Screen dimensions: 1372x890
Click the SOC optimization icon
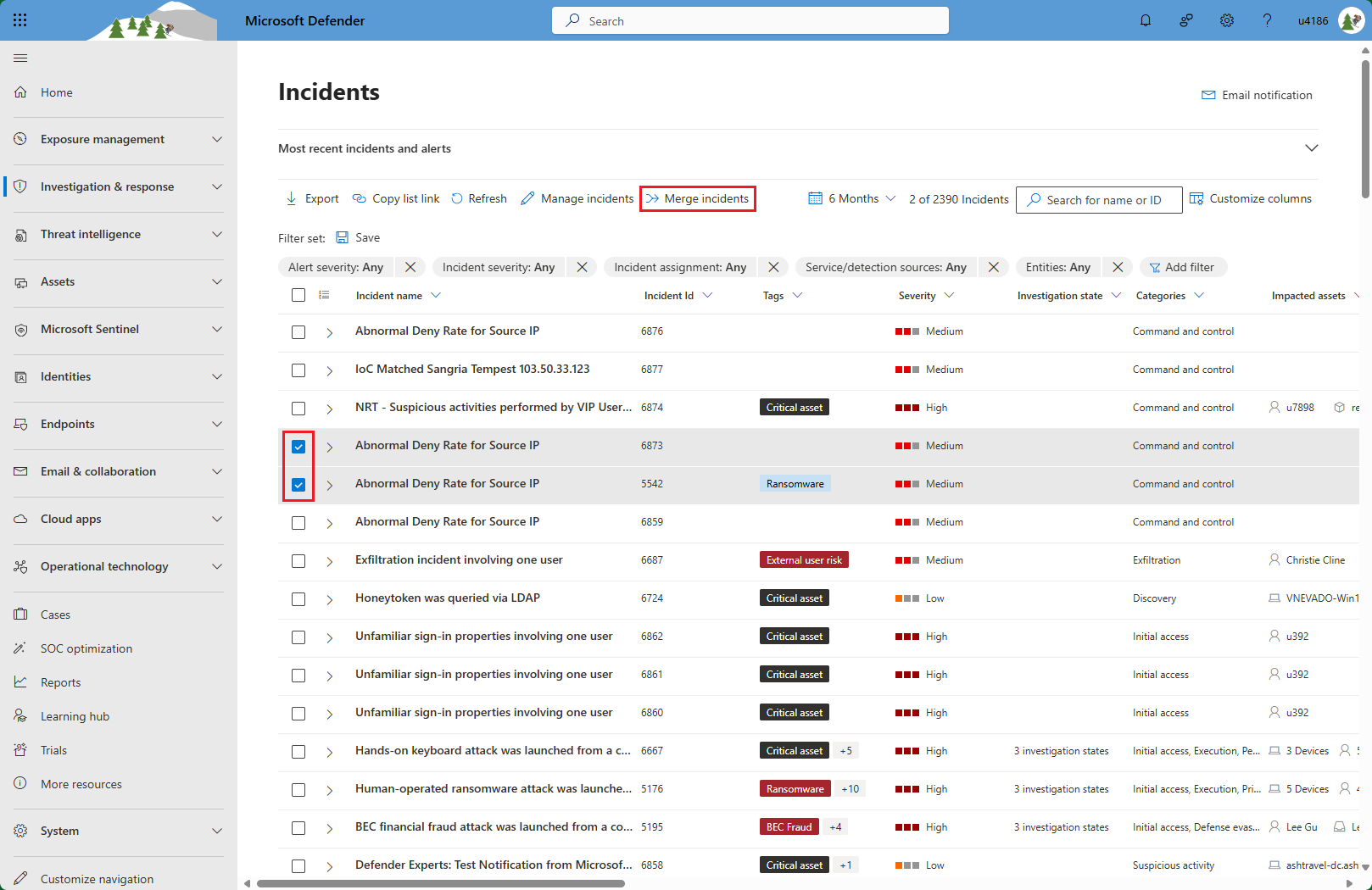[x=20, y=648]
